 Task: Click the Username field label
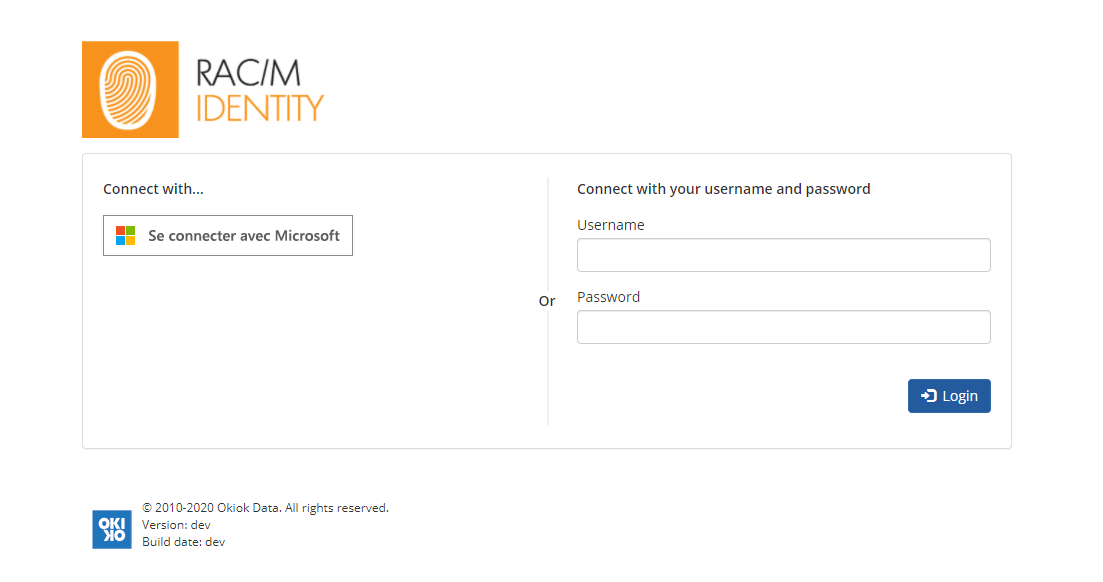tap(610, 225)
